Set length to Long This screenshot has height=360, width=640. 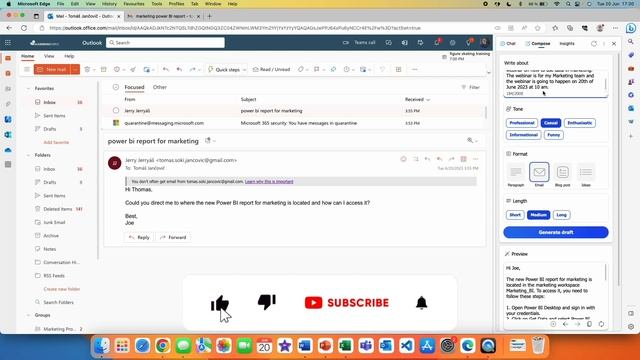tap(562, 215)
